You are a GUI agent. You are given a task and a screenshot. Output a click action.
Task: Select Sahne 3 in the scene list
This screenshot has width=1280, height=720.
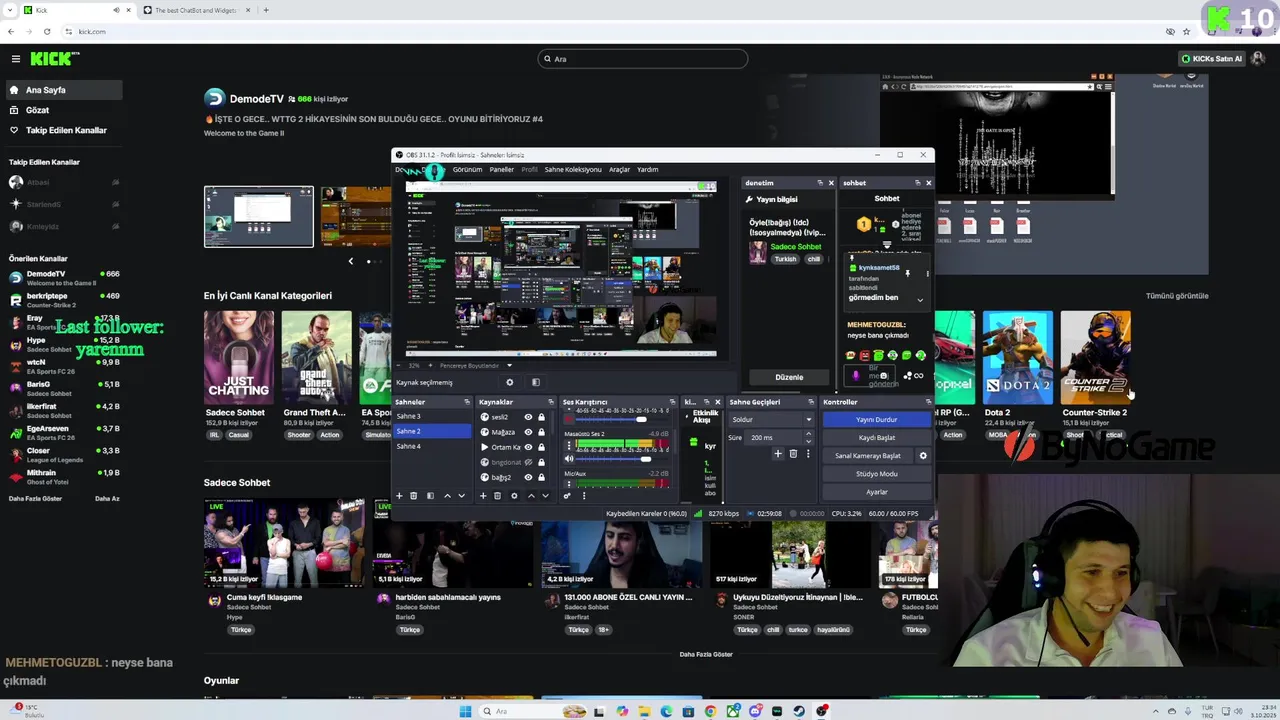point(432,416)
